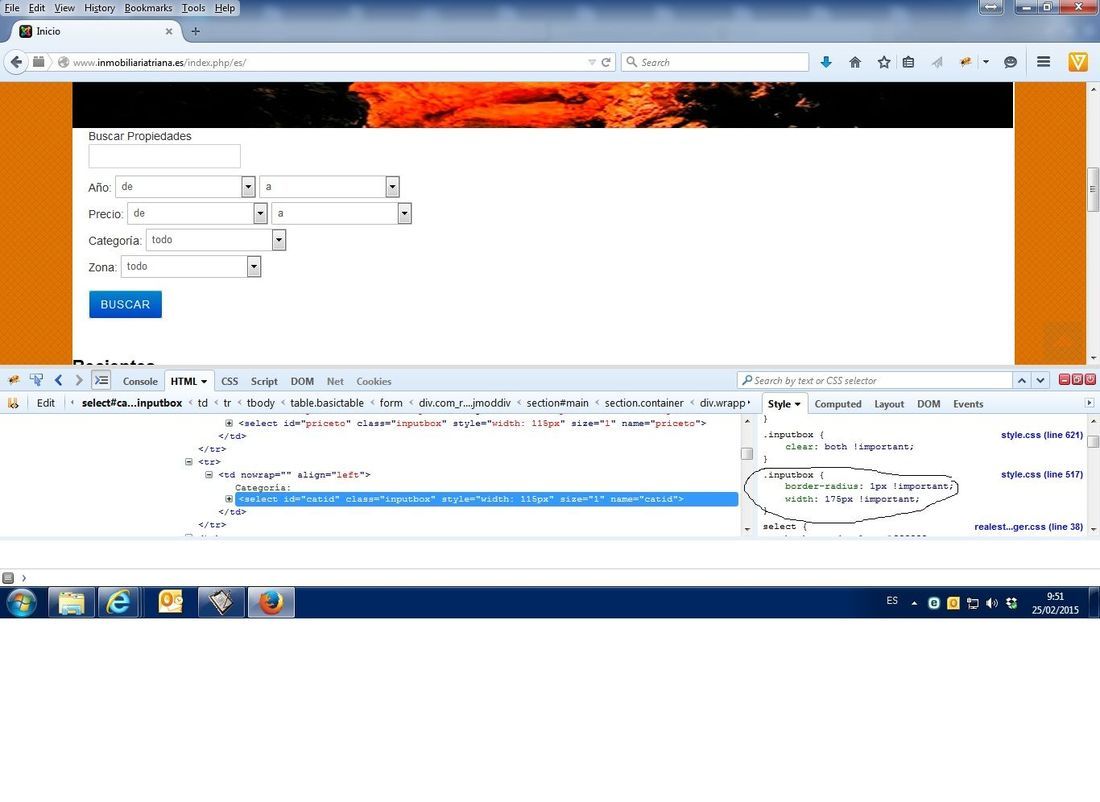Activate the Firebug inspect element icon
Viewport: 1100px width, 802px height.
(x=36, y=380)
